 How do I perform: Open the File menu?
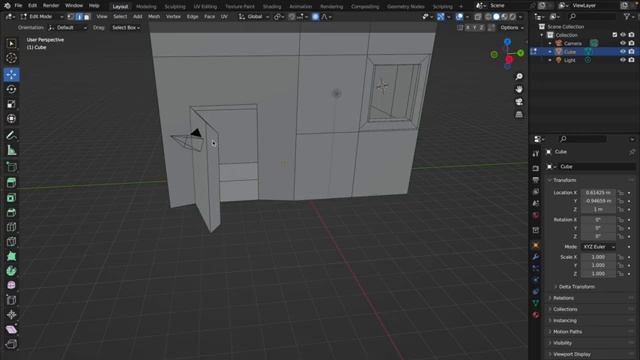pyautogui.click(x=18, y=6)
